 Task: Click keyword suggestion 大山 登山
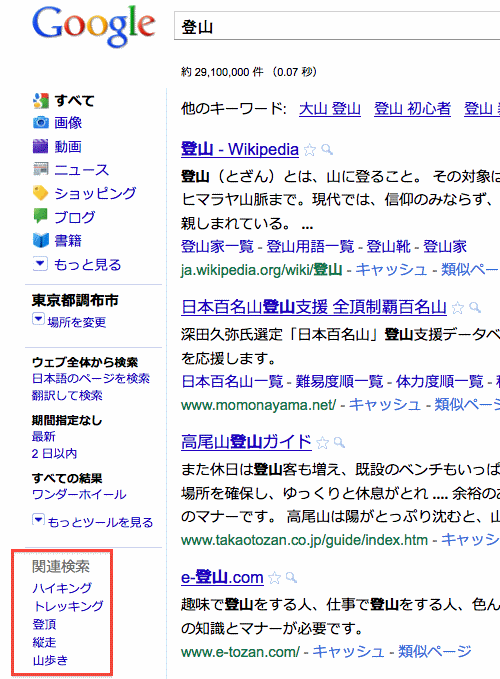[x=330, y=109]
